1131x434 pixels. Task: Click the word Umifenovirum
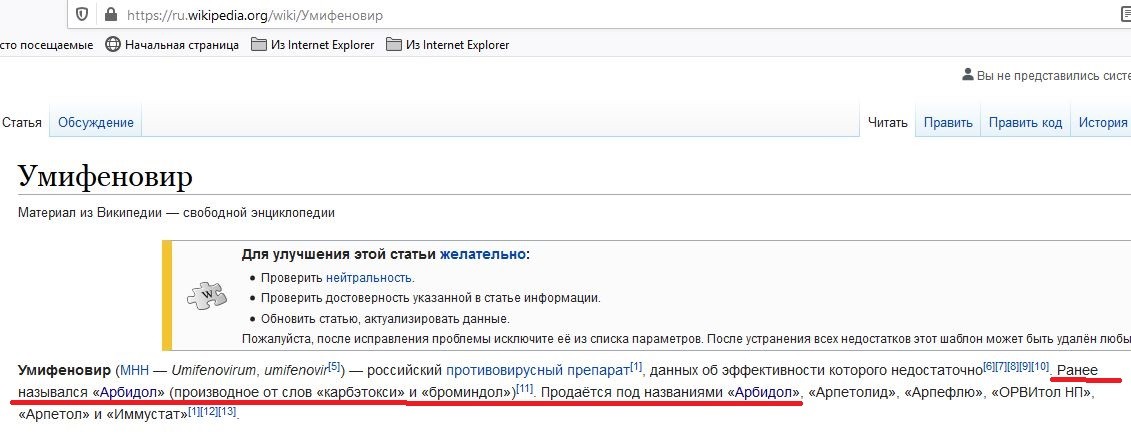(x=214, y=371)
